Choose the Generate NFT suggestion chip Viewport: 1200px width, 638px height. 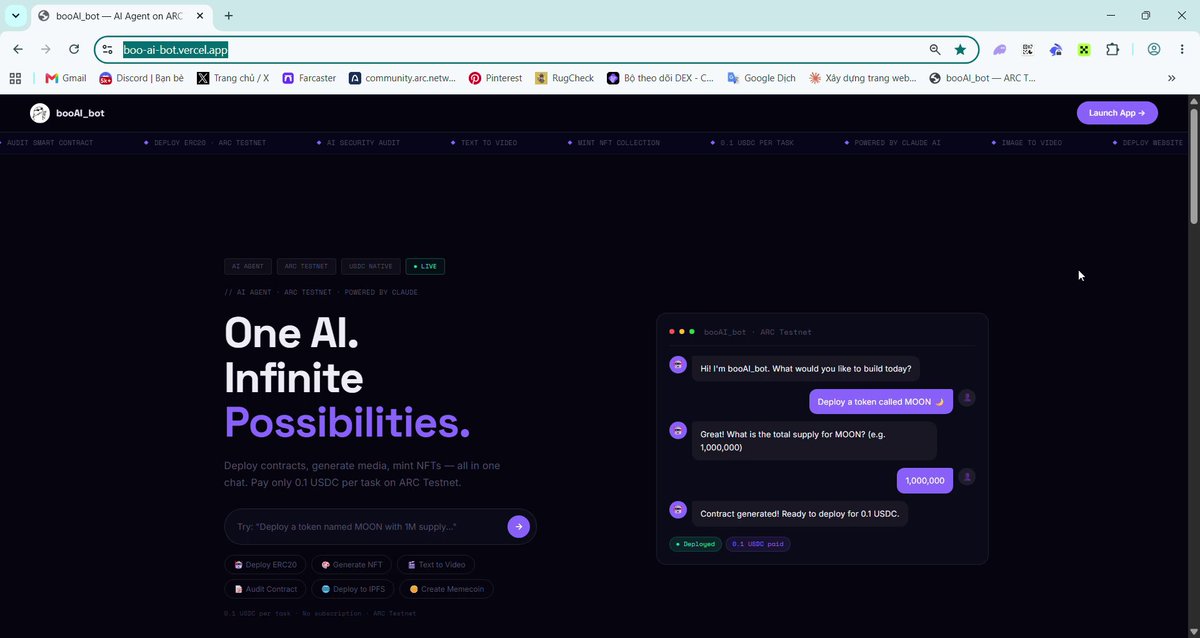click(x=352, y=565)
